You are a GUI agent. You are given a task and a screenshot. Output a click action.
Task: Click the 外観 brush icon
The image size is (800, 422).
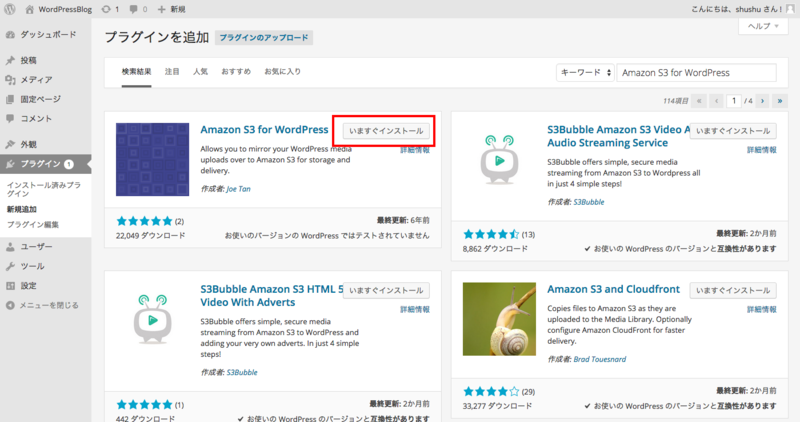[10, 144]
